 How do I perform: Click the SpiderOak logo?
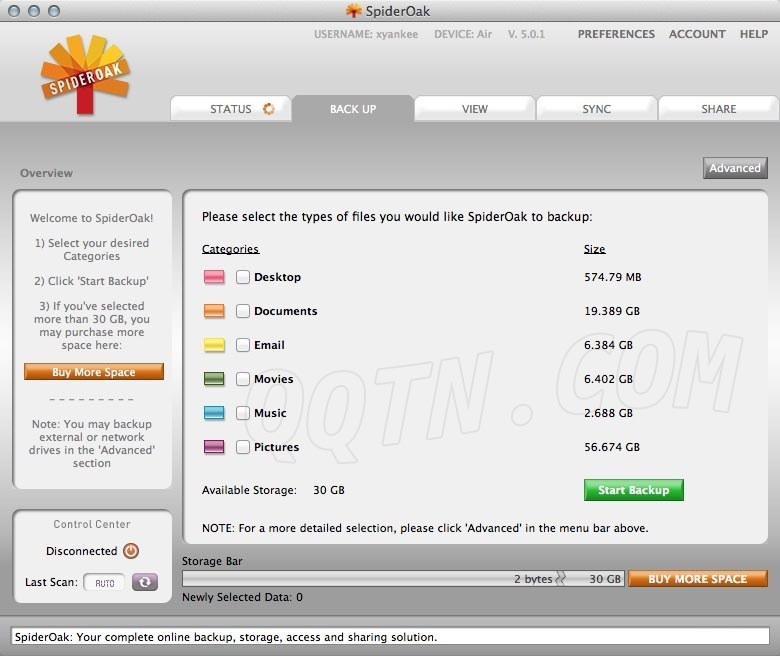(85, 73)
